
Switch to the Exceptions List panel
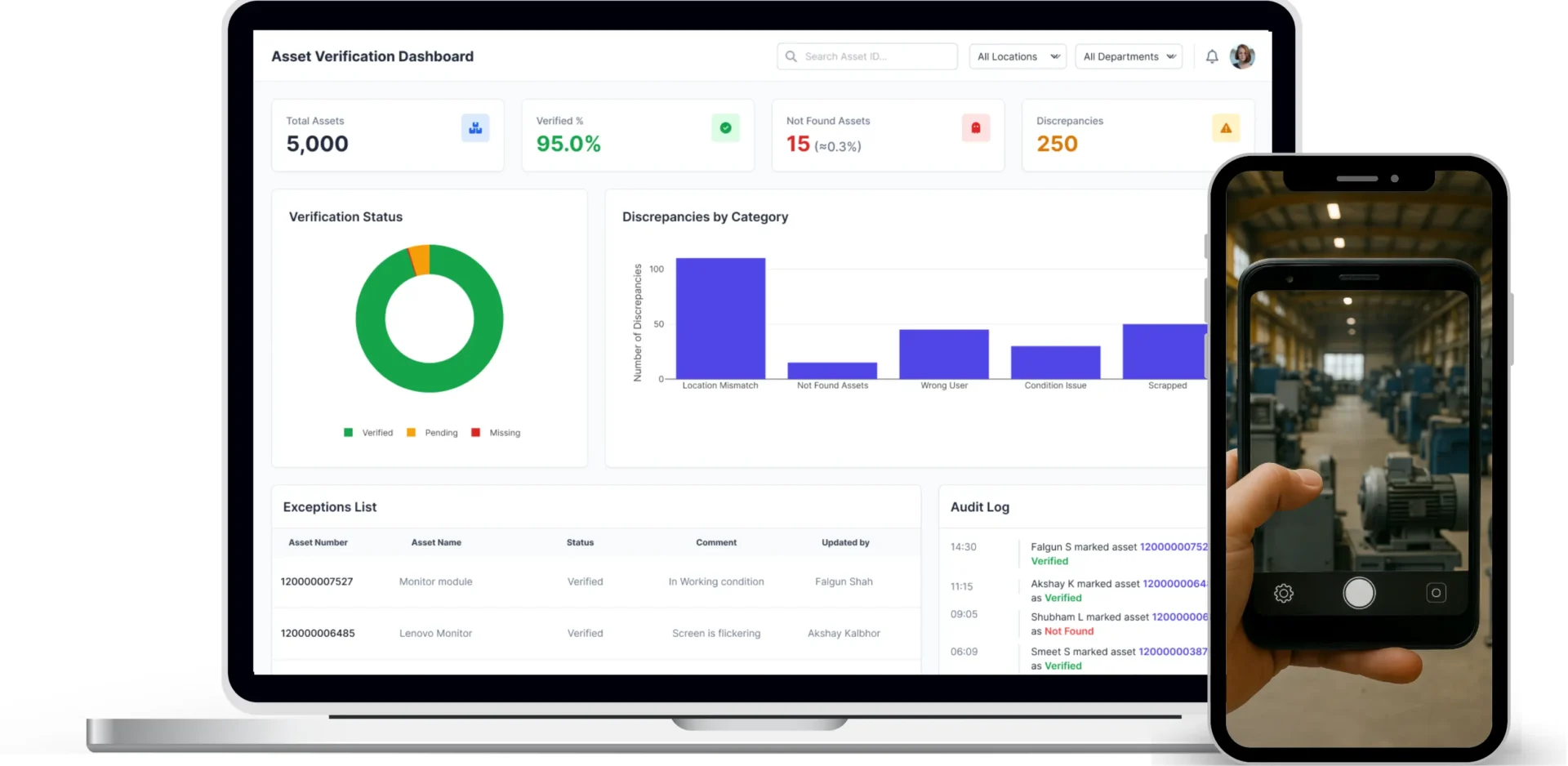[x=329, y=506]
